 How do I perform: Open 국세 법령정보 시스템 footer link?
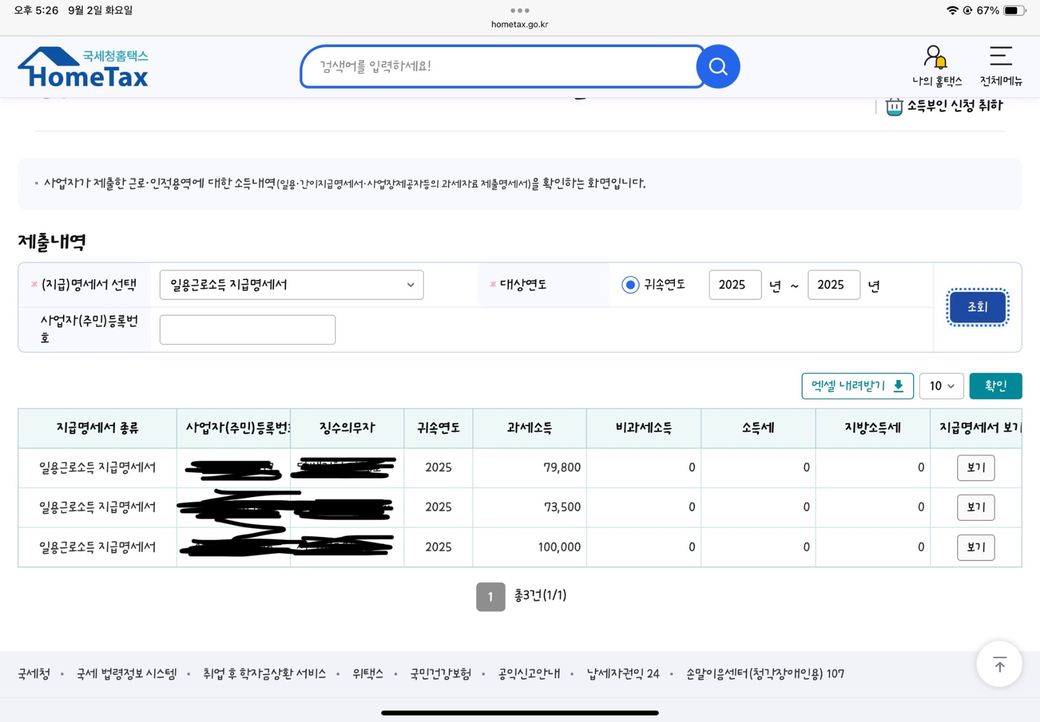click(x=126, y=674)
